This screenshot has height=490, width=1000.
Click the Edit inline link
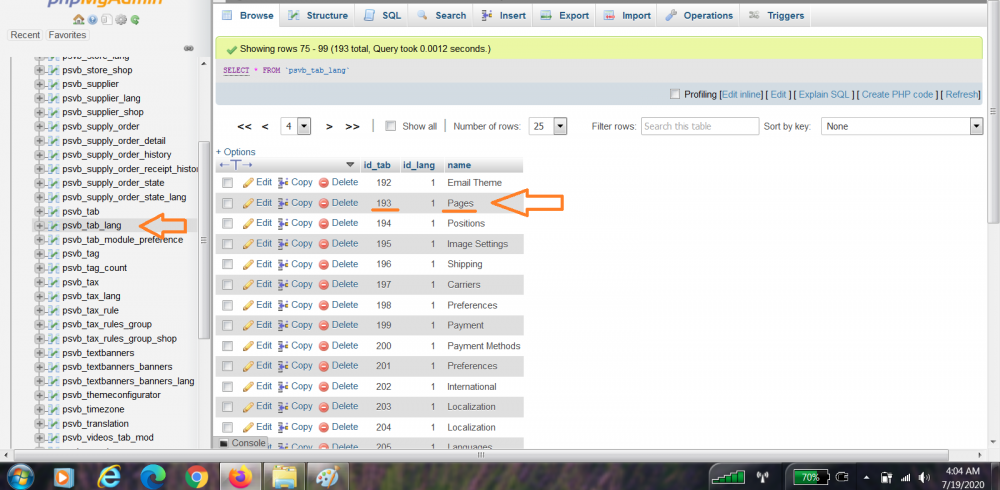pos(741,94)
